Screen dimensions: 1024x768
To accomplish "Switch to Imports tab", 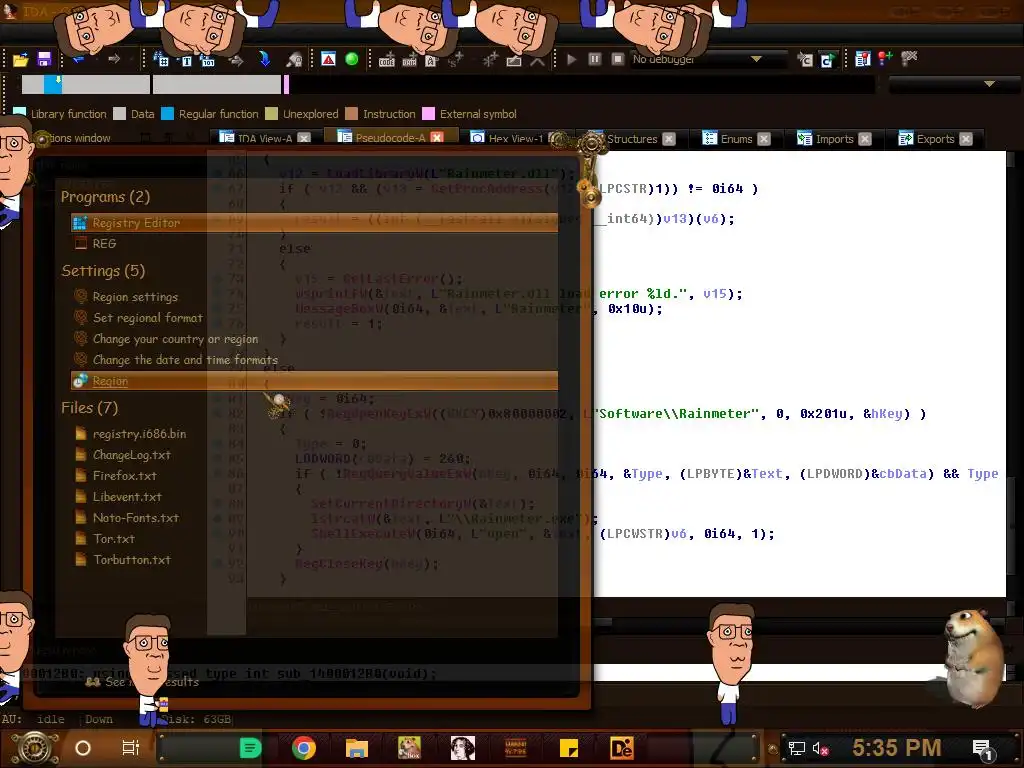I will click(x=834, y=139).
